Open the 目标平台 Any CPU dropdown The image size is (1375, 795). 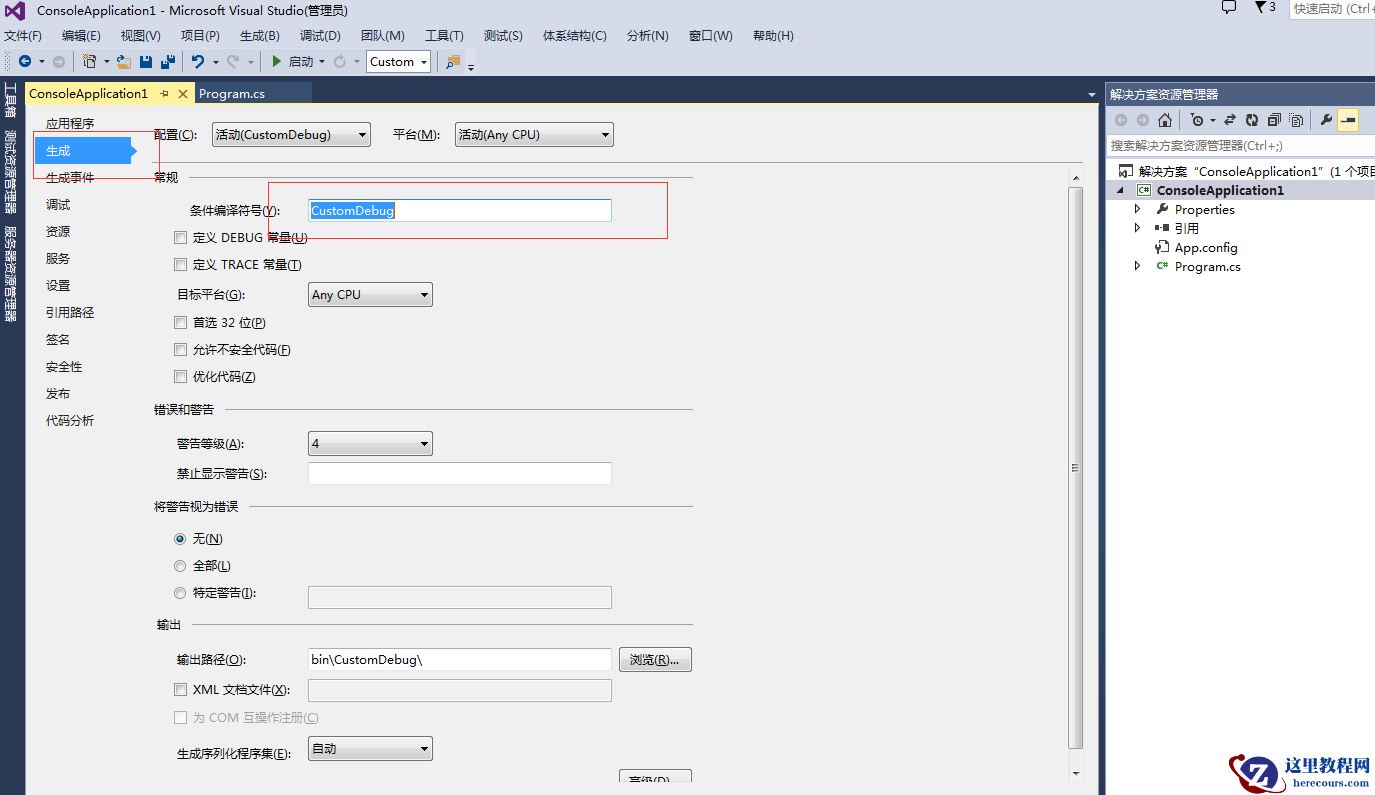pyautogui.click(x=370, y=295)
